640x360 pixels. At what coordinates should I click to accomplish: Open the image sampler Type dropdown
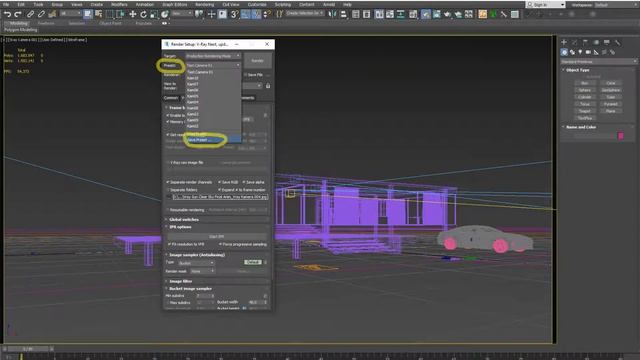pos(196,263)
